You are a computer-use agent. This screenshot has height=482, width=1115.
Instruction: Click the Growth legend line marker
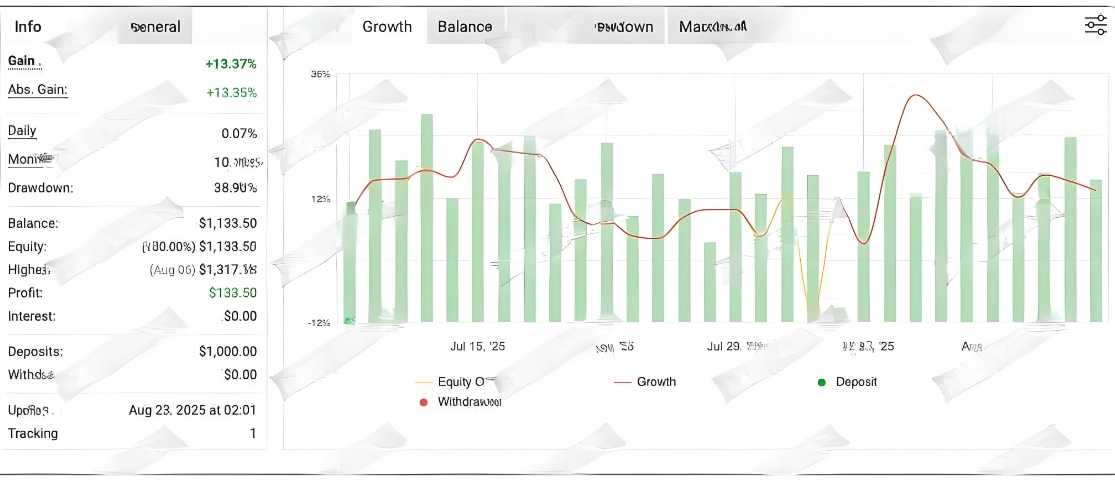pyautogui.click(x=622, y=382)
